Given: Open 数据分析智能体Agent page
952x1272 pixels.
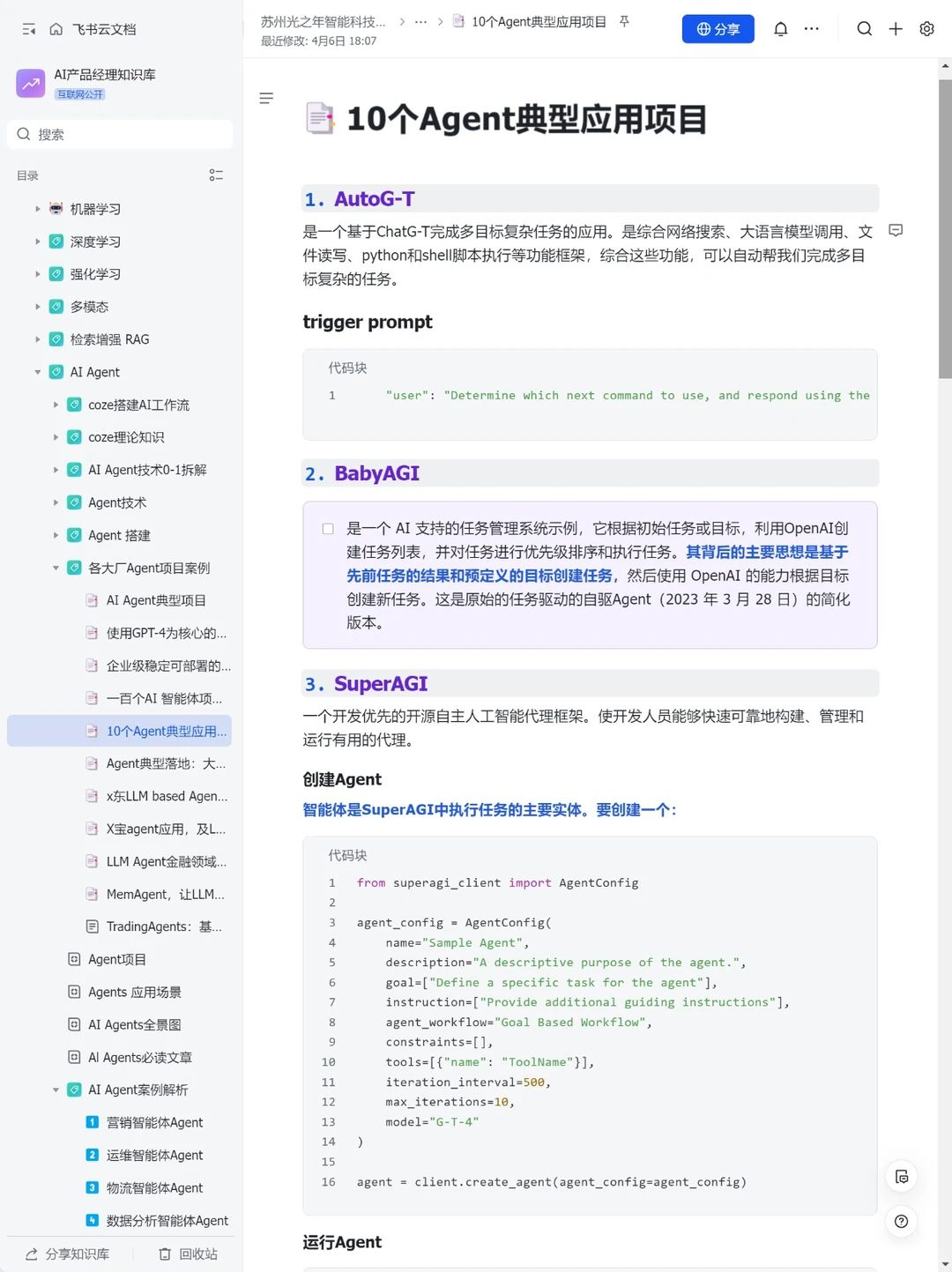Looking at the screenshot, I should tap(167, 1220).
